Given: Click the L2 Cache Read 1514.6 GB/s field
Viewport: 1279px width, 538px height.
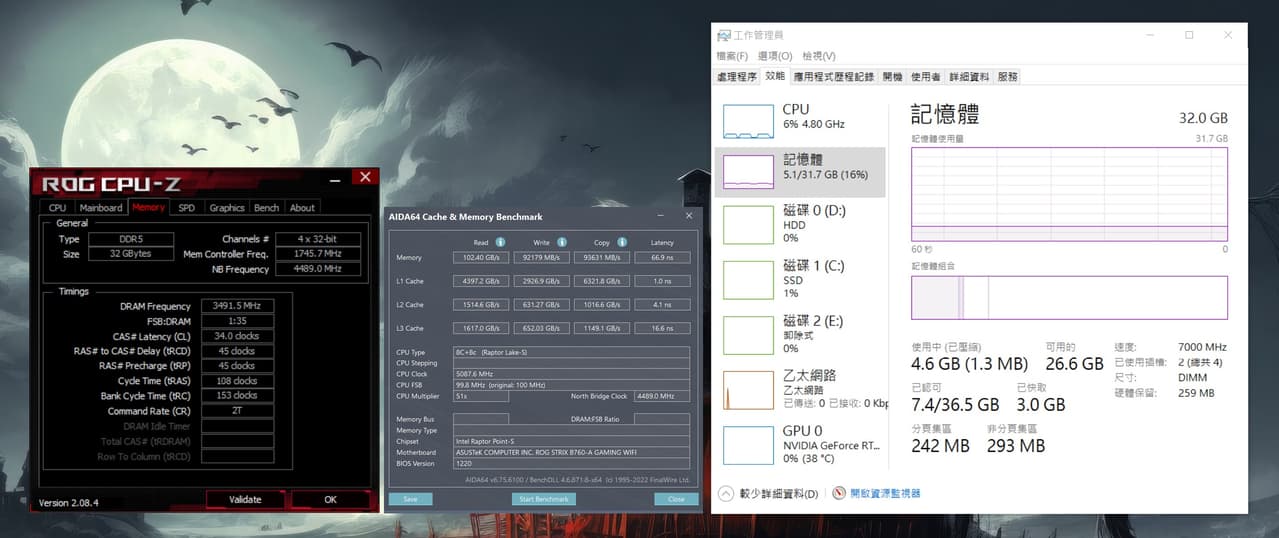Looking at the screenshot, I should (x=481, y=305).
